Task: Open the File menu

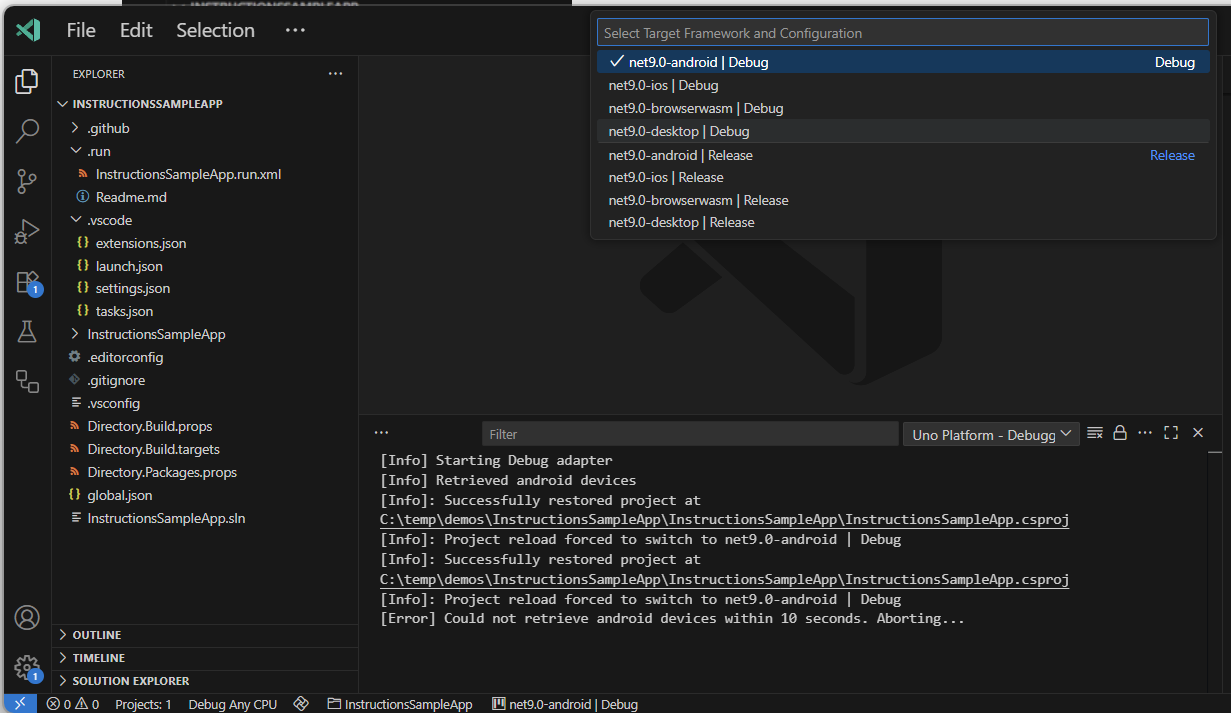Action: 81,30
